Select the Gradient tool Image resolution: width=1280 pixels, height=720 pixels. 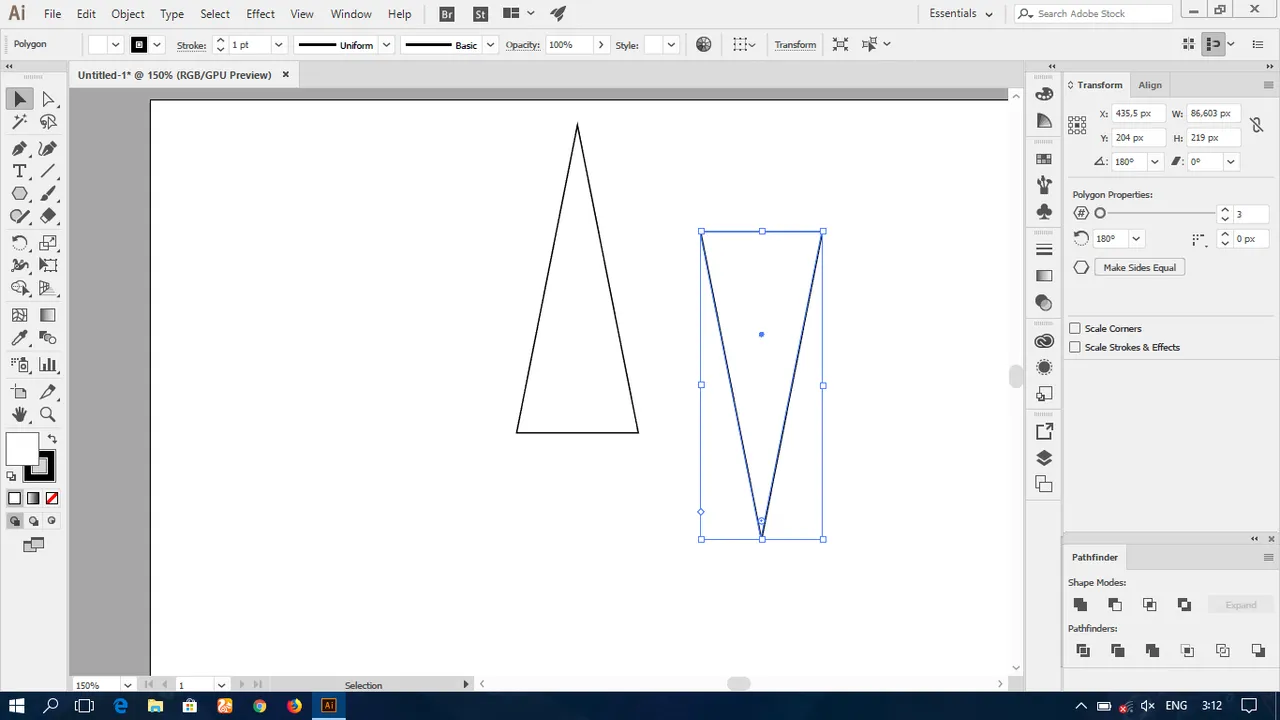point(48,315)
